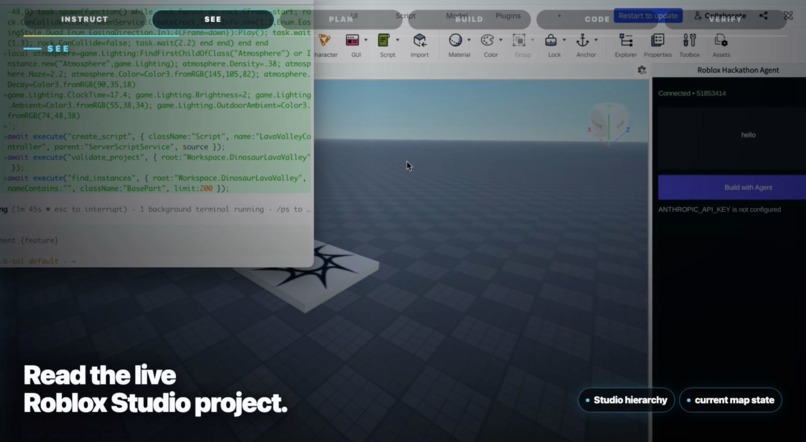Expand the Anchor dropdown arrow

tap(596, 40)
